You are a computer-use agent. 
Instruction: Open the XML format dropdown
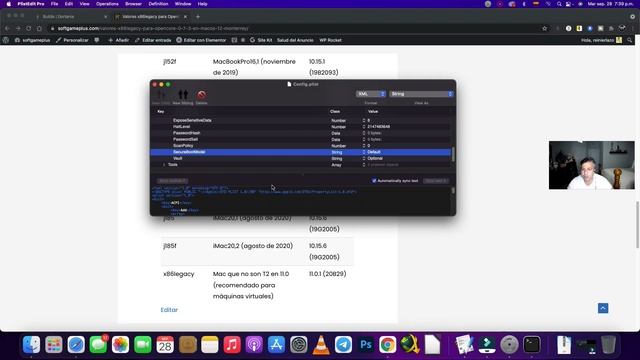(371, 94)
